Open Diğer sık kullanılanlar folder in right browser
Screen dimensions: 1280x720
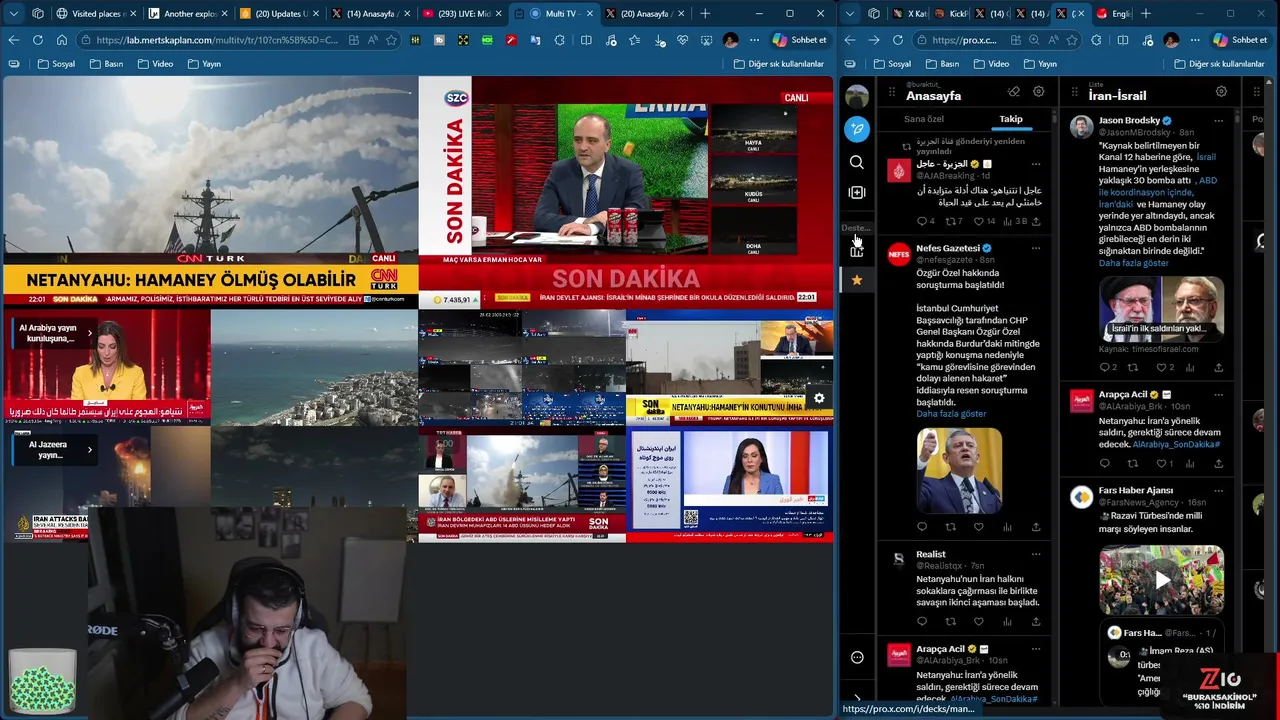tap(1219, 63)
